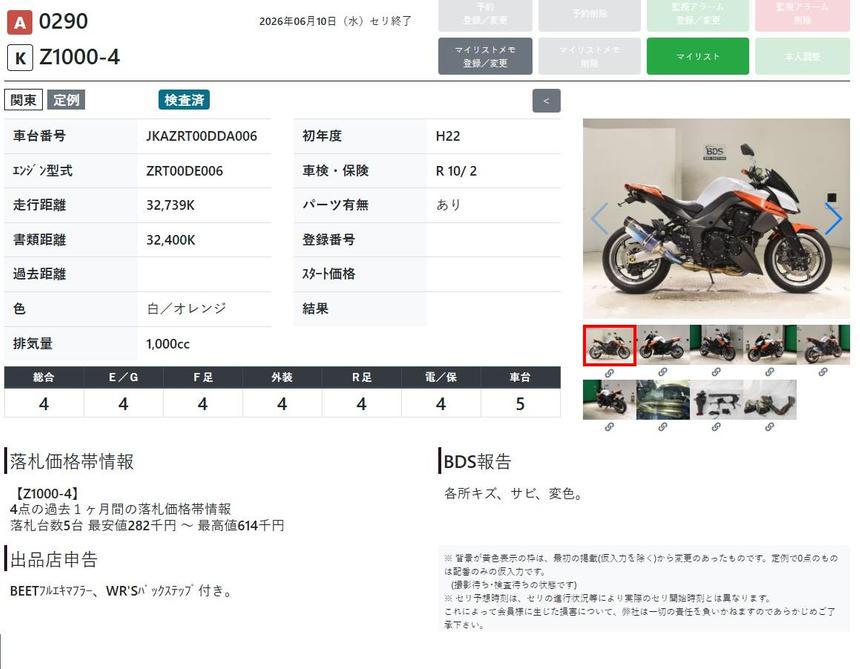Click the 関東 region tag

24,100
